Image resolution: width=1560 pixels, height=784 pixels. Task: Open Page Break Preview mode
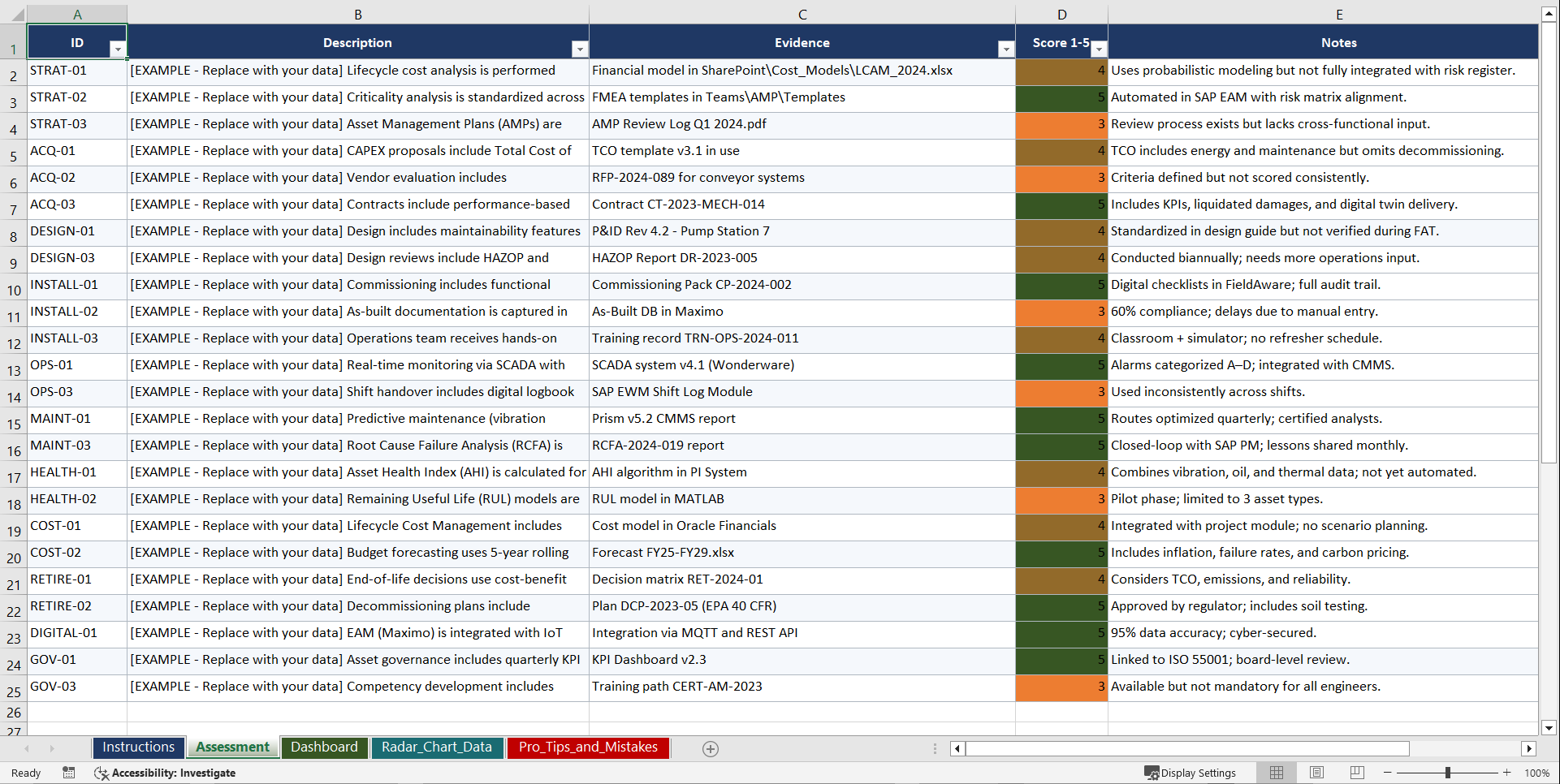click(x=1356, y=773)
